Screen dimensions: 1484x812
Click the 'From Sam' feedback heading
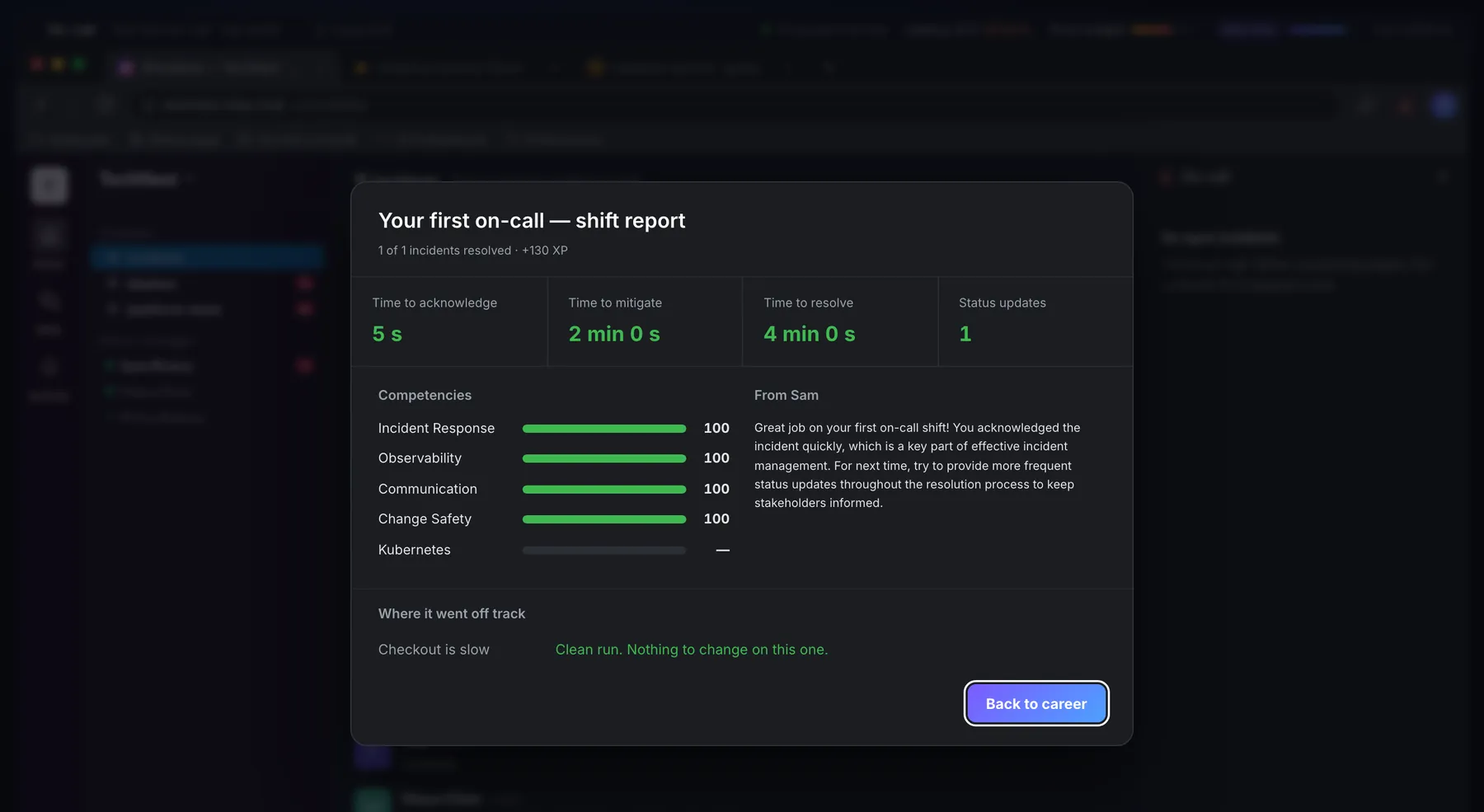coord(787,395)
